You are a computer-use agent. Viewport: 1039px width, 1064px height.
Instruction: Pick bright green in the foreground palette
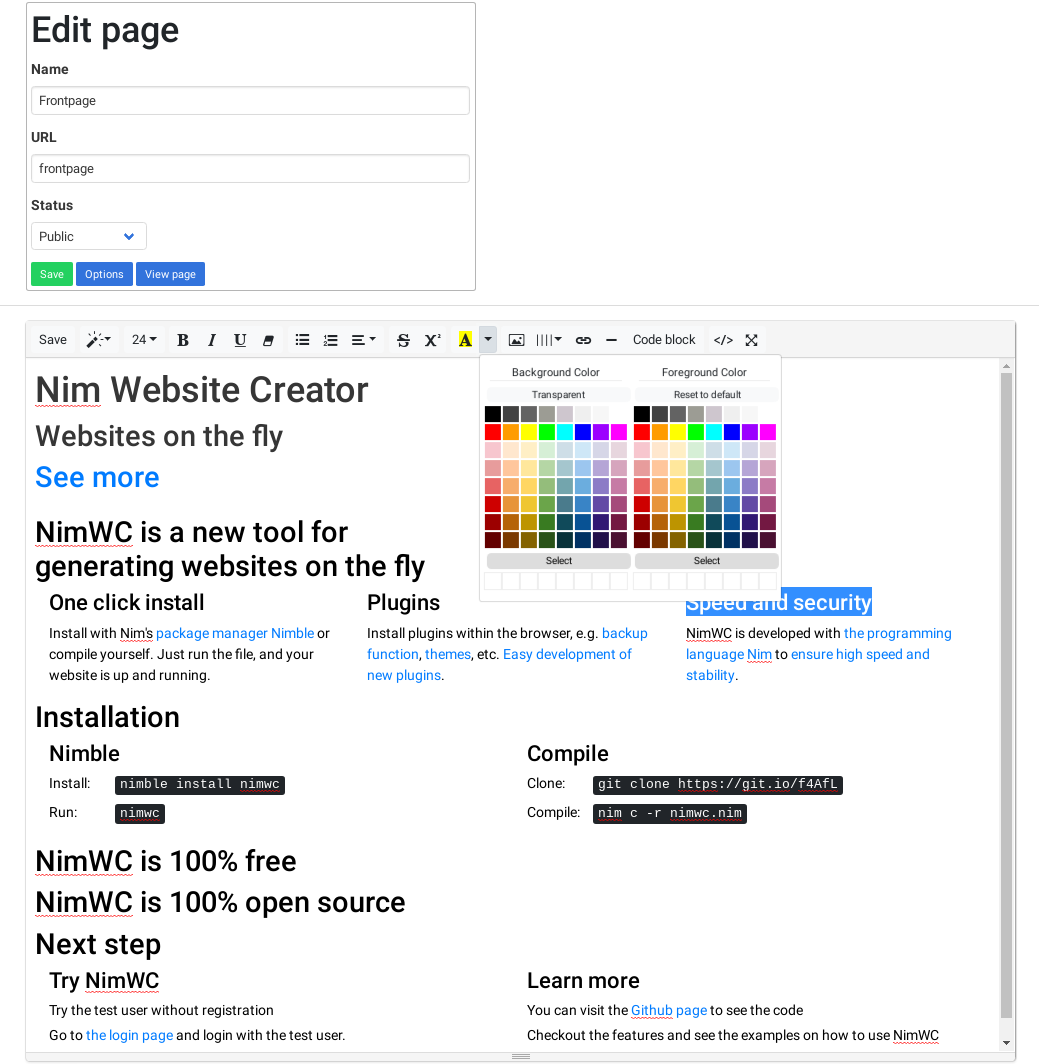695,432
